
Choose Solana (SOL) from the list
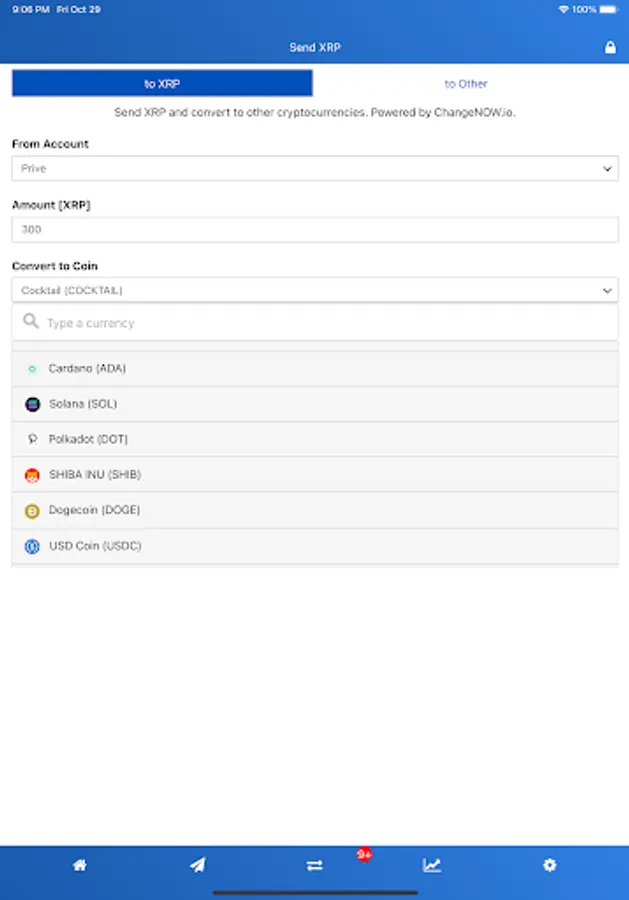pos(83,404)
